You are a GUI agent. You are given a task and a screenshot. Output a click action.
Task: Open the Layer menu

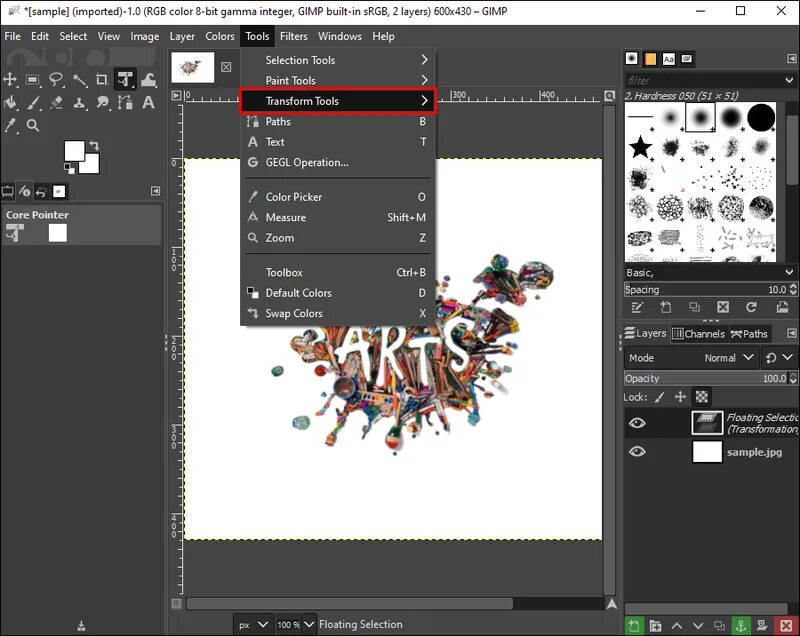point(182,36)
